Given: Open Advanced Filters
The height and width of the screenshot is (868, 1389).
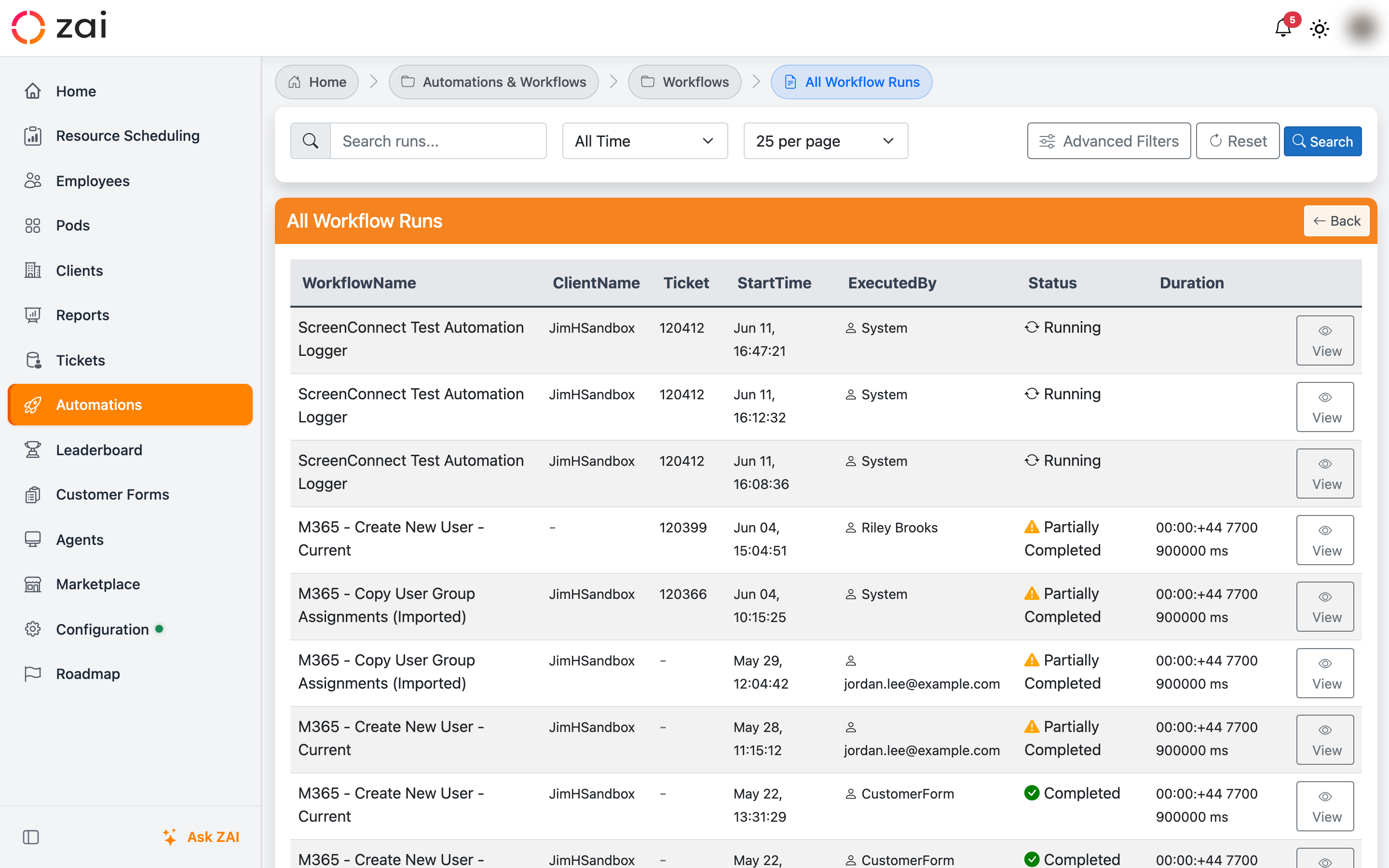Looking at the screenshot, I should [1109, 141].
